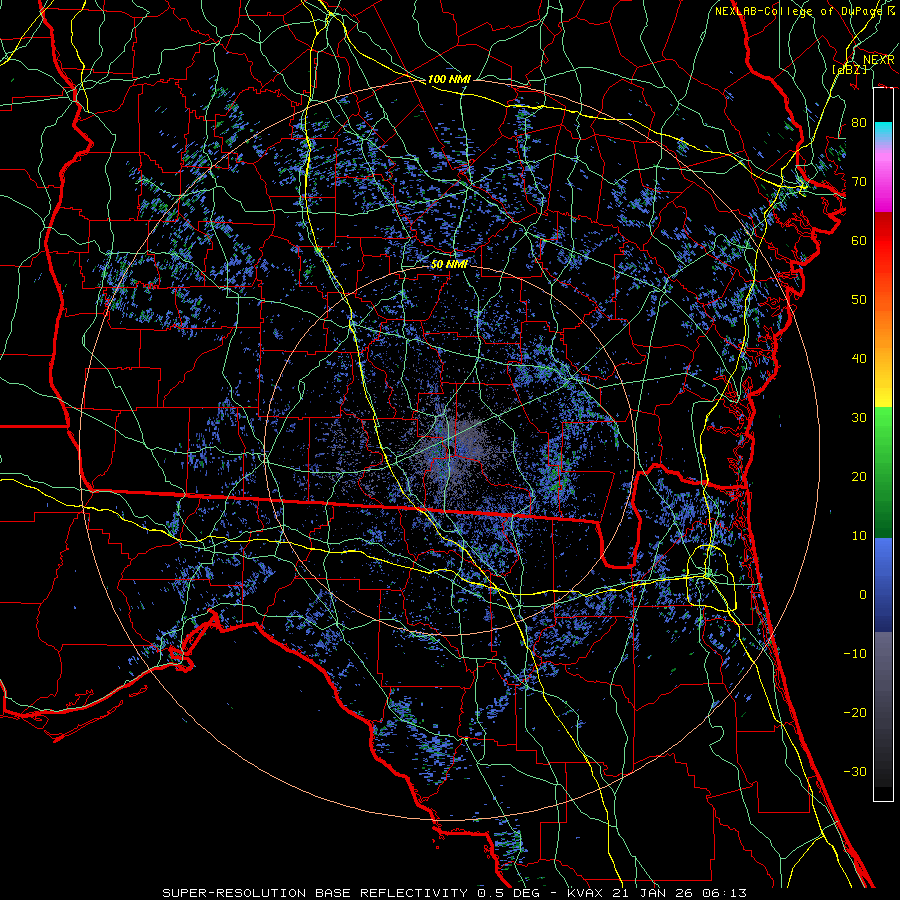Click the 30 value on the dBZ scale

coord(859,418)
